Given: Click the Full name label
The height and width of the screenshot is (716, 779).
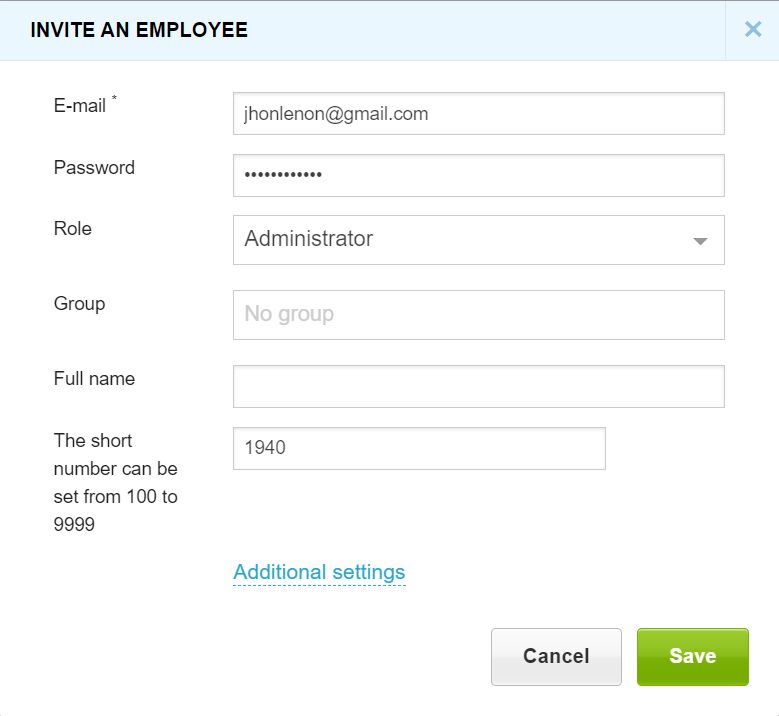Looking at the screenshot, I should [x=94, y=379].
